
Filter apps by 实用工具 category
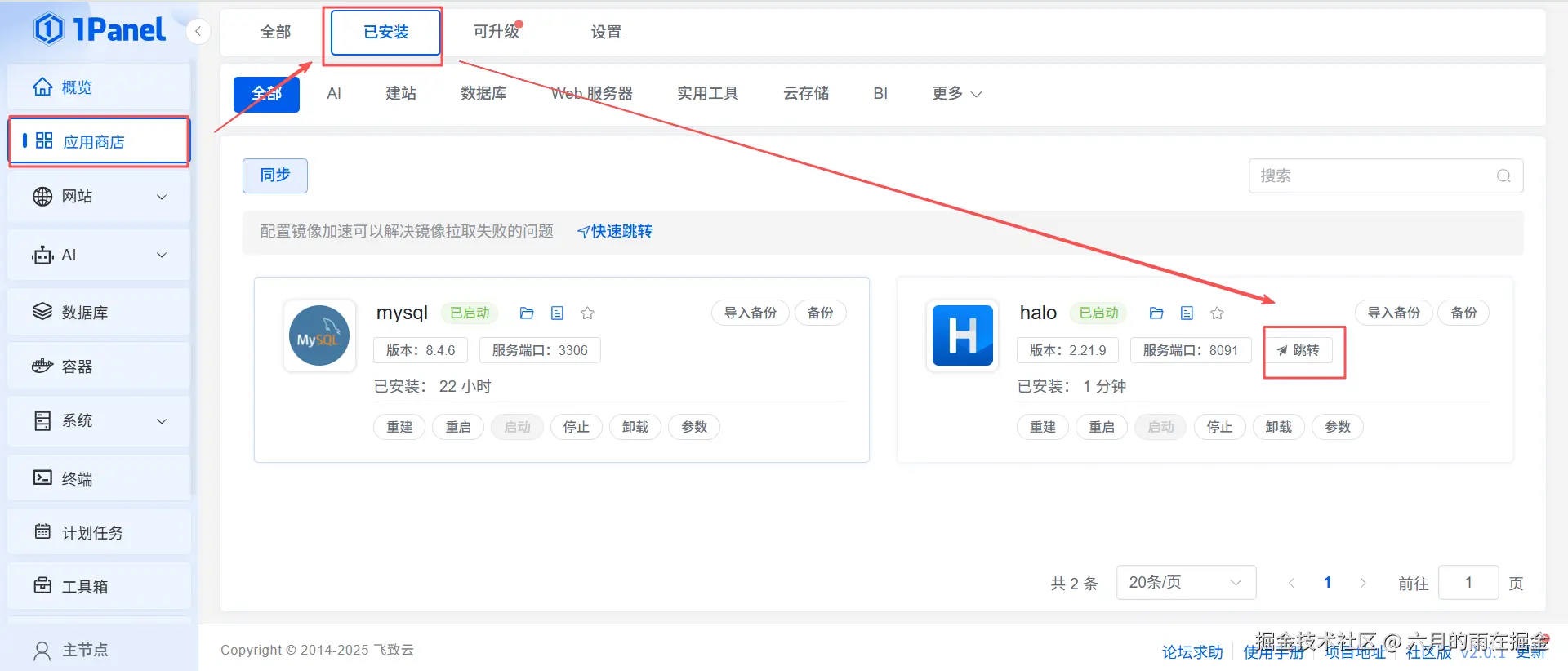coord(707,94)
